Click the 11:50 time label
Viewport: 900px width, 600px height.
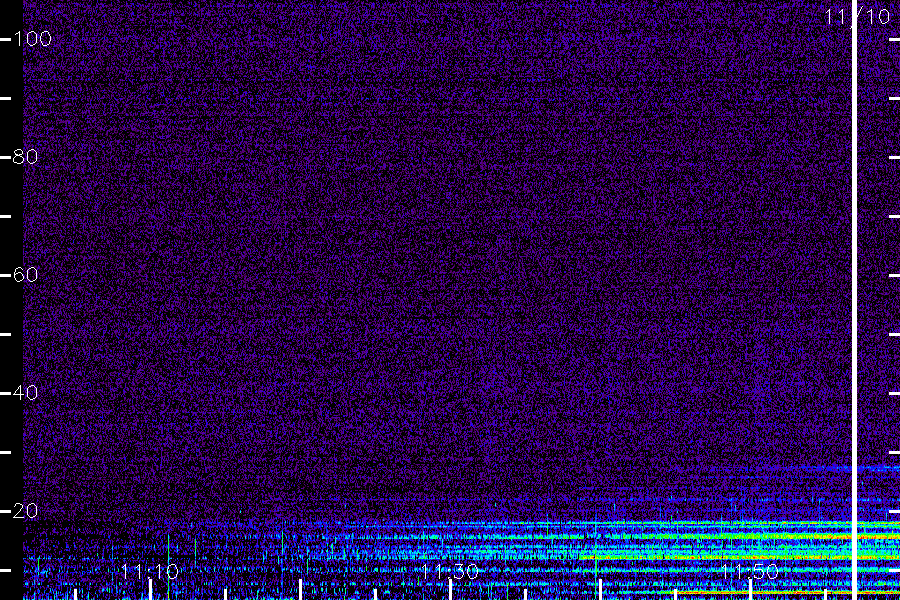tap(750, 571)
